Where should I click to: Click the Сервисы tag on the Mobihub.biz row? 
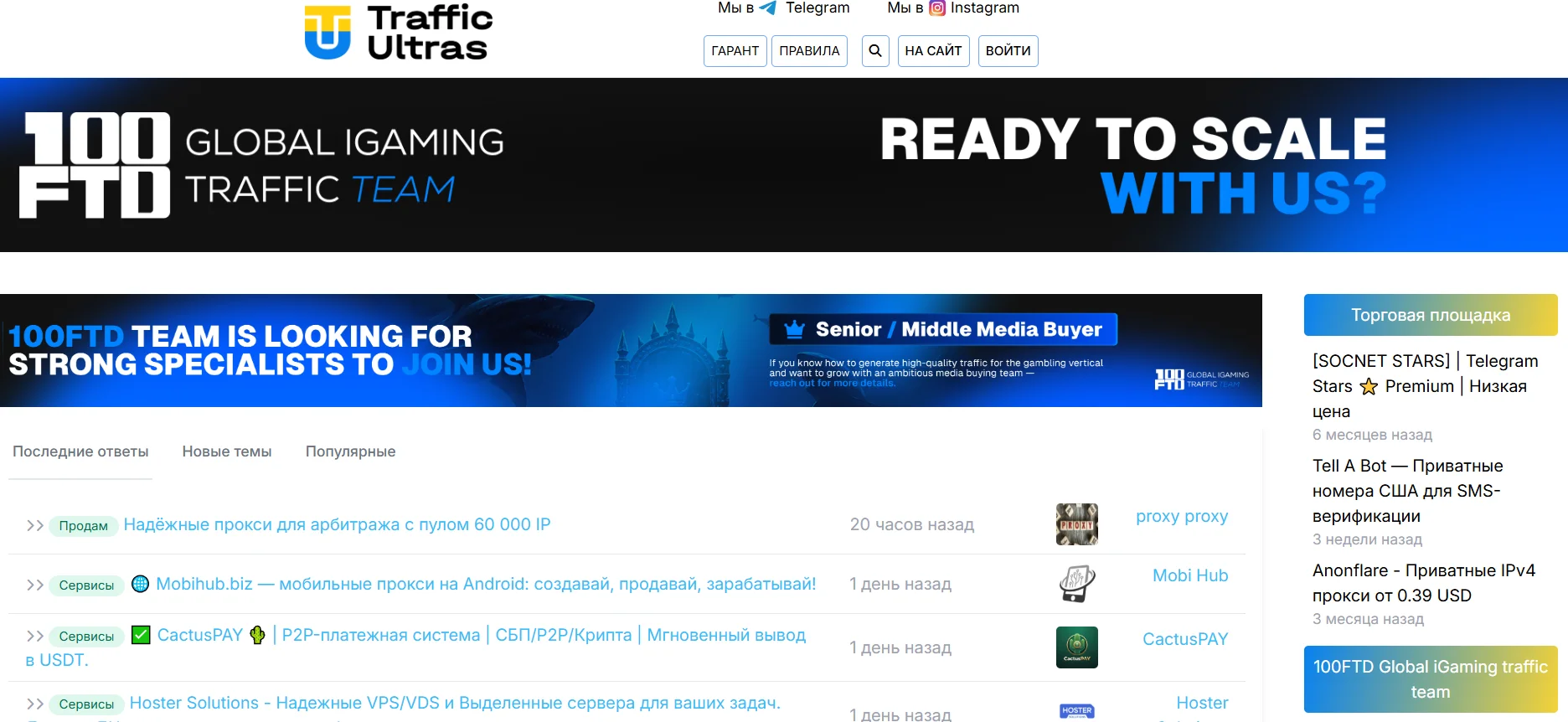[x=87, y=585]
